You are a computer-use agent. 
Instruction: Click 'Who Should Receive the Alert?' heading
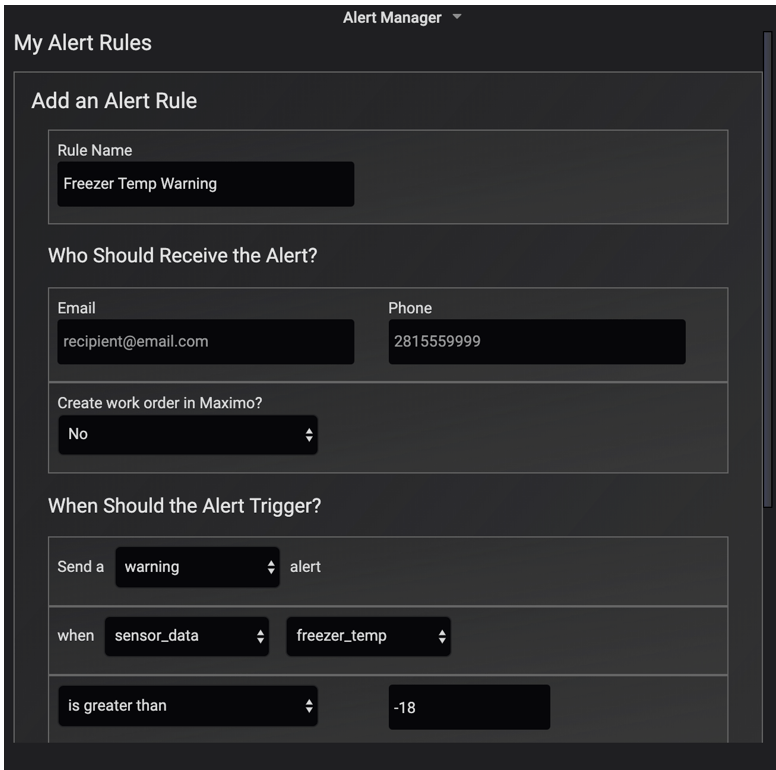(183, 256)
